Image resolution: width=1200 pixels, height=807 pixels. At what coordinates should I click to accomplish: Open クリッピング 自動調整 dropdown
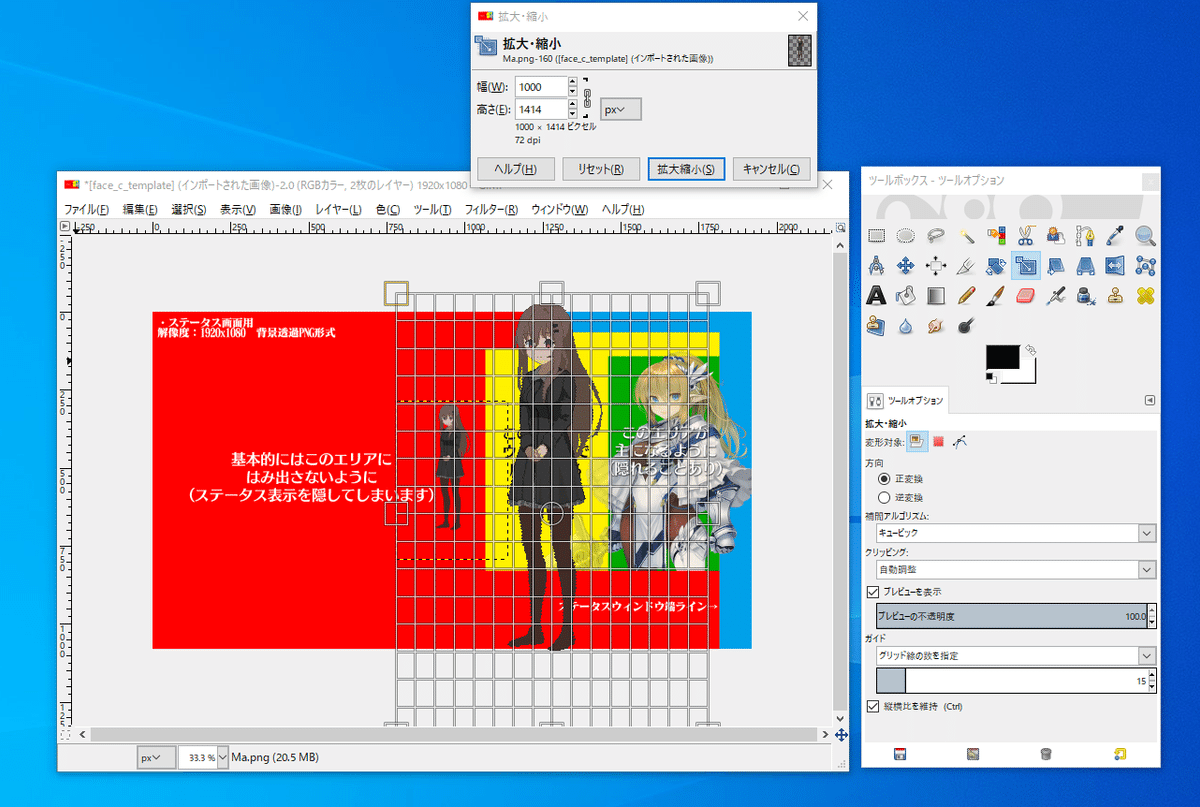(1016, 569)
